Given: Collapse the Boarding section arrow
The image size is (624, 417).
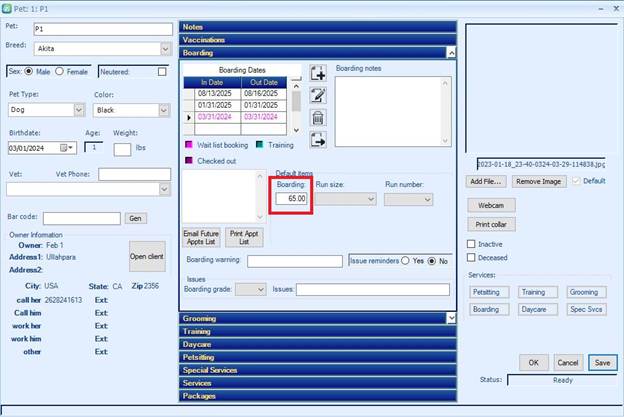Looking at the screenshot, I should (450, 52).
